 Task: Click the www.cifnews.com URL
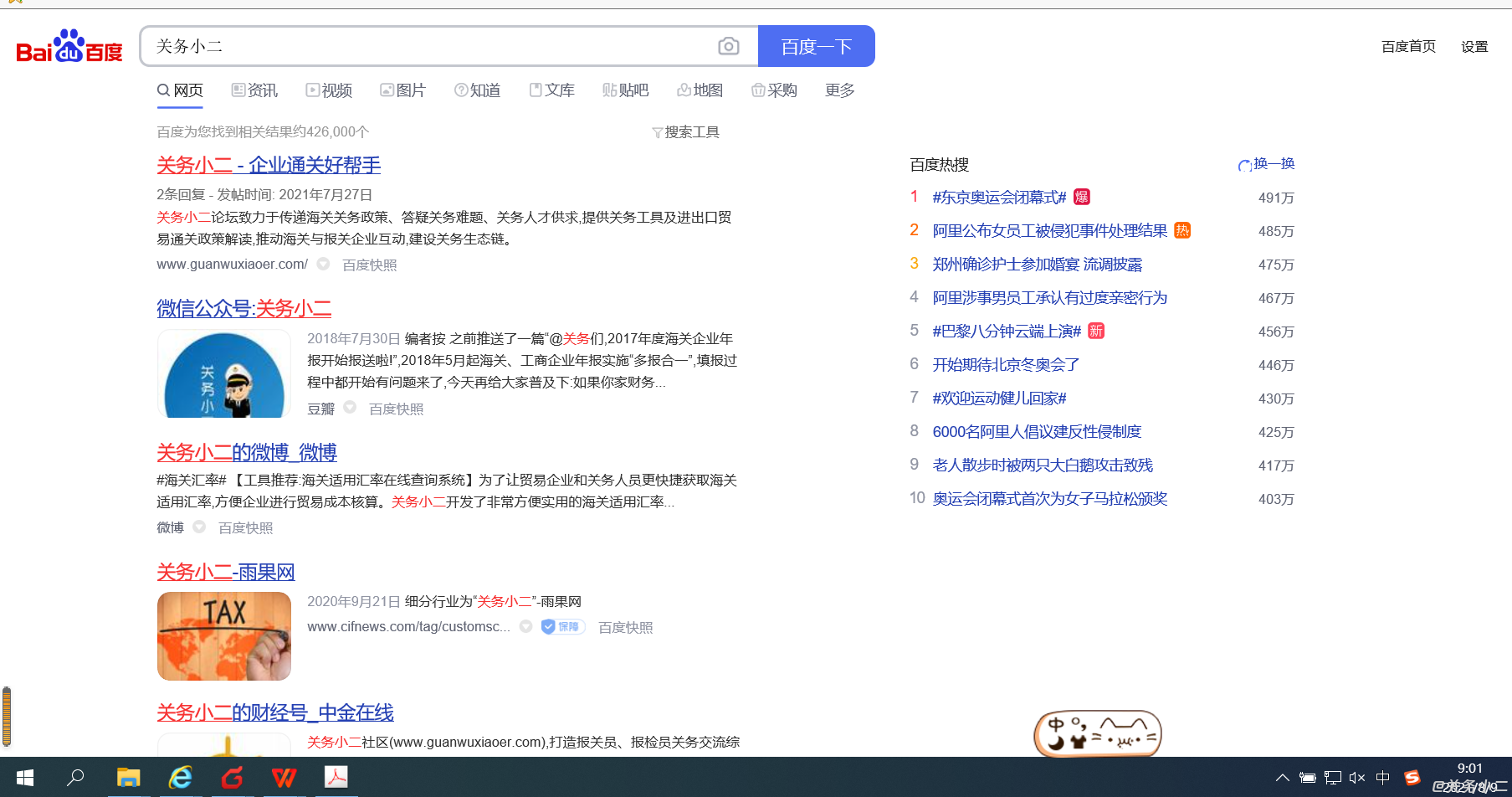408,627
